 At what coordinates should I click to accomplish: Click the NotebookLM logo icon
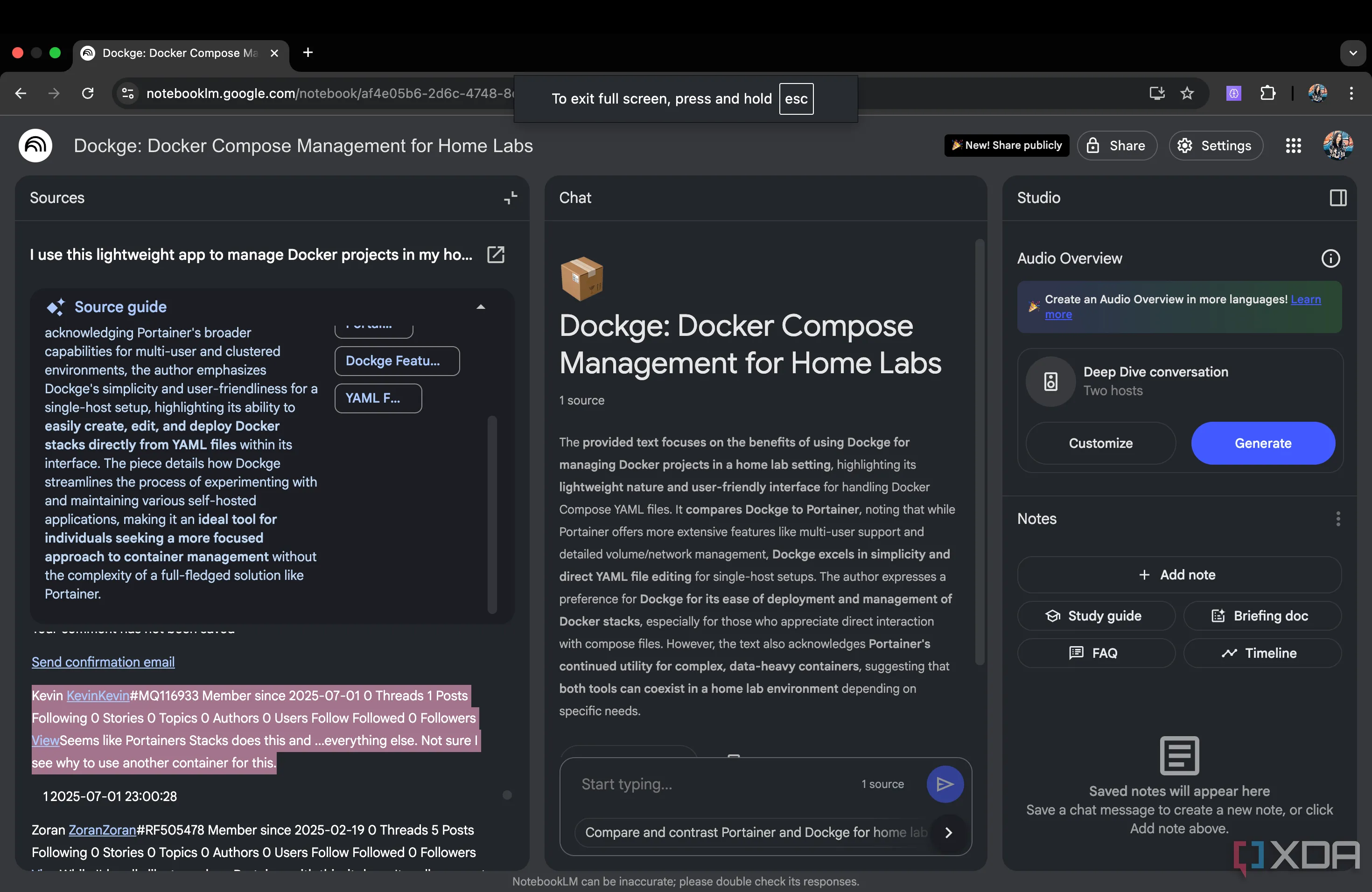(x=36, y=145)
